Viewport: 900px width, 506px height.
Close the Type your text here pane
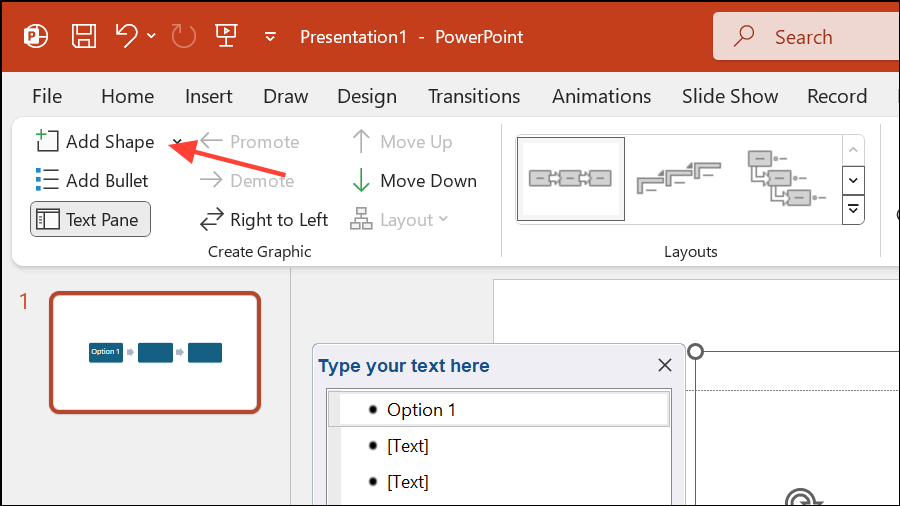point(665,366)
